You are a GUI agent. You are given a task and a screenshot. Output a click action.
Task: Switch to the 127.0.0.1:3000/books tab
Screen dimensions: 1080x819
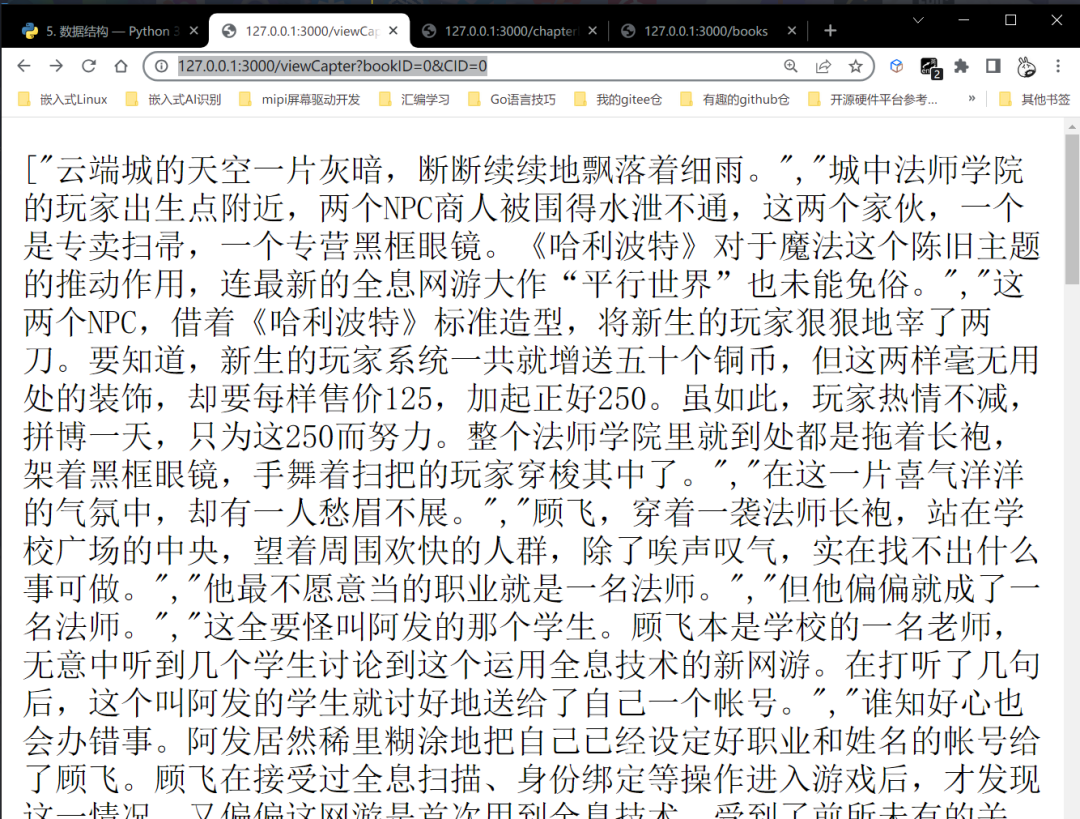709,31
